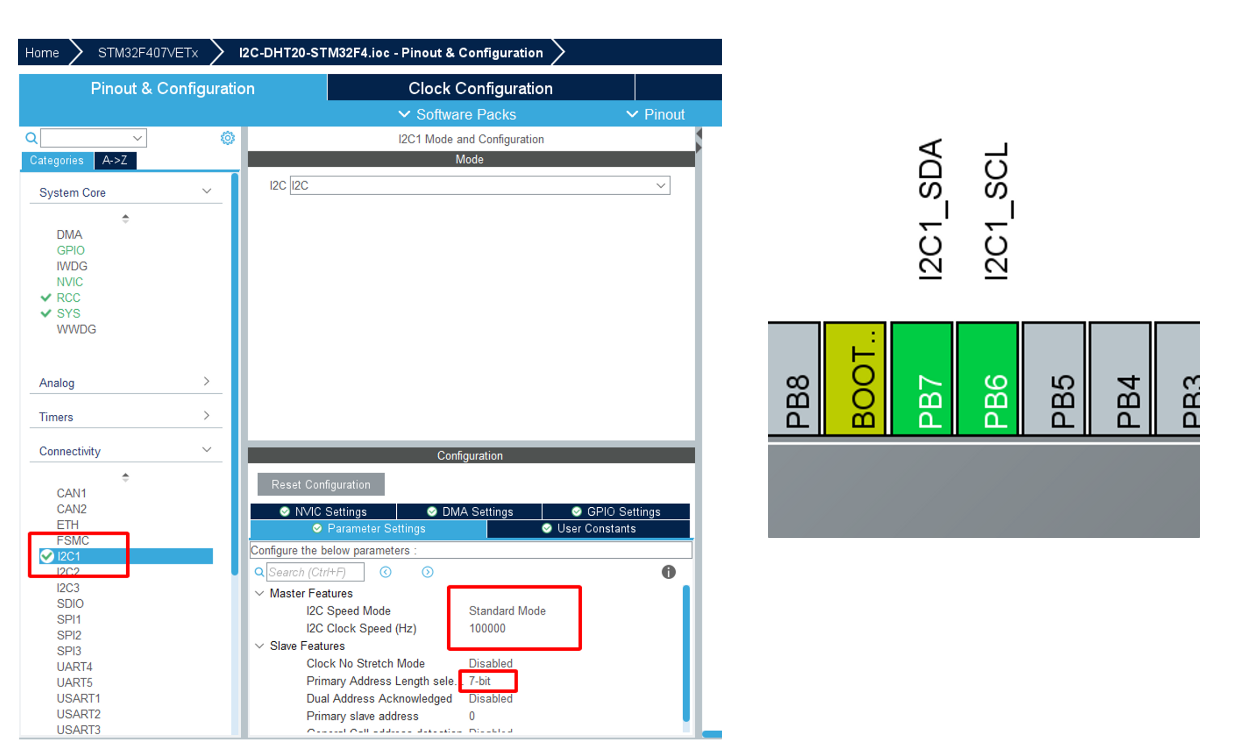Screen dimensions: 1235x754
Task: Collapse the Master Features section
Action: (x=260, y=594)
